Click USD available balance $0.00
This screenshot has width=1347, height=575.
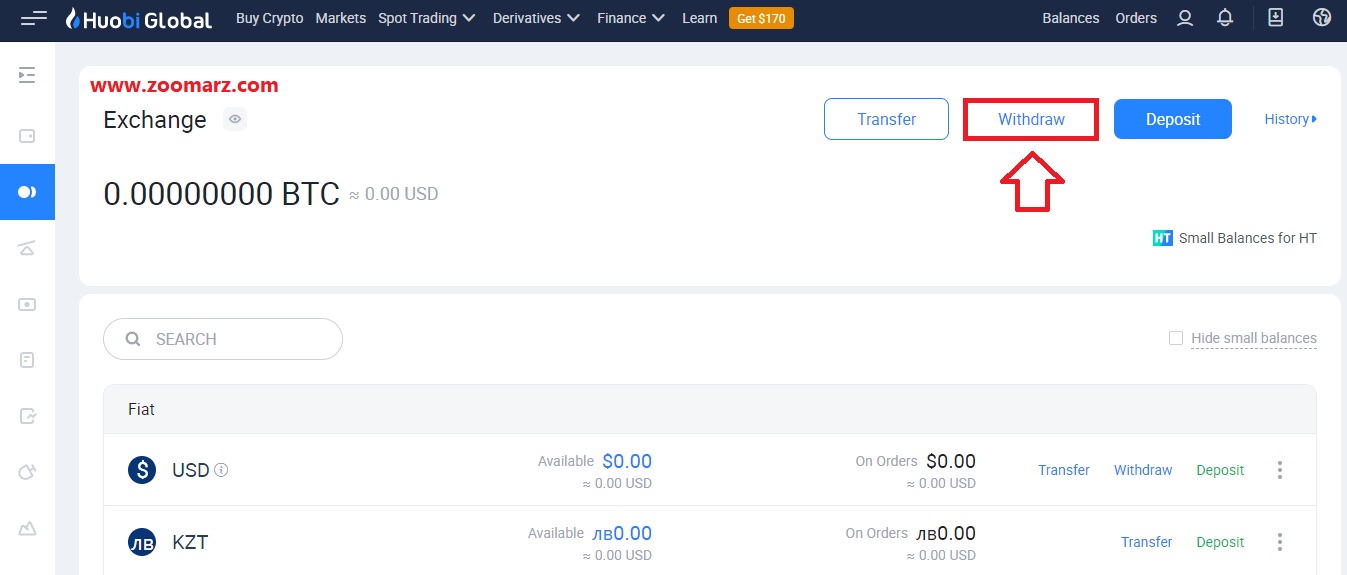(x=627, y=461)
